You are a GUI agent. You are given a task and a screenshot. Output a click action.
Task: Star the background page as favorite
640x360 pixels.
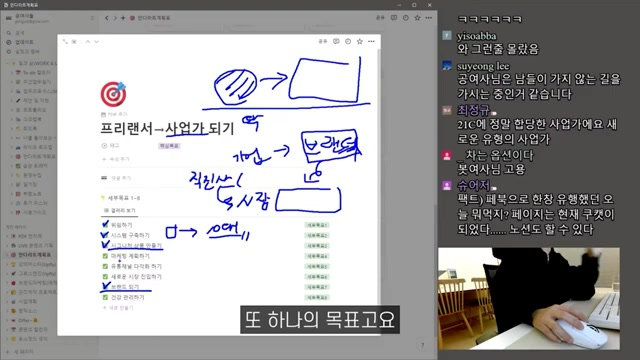coord(417,18)
